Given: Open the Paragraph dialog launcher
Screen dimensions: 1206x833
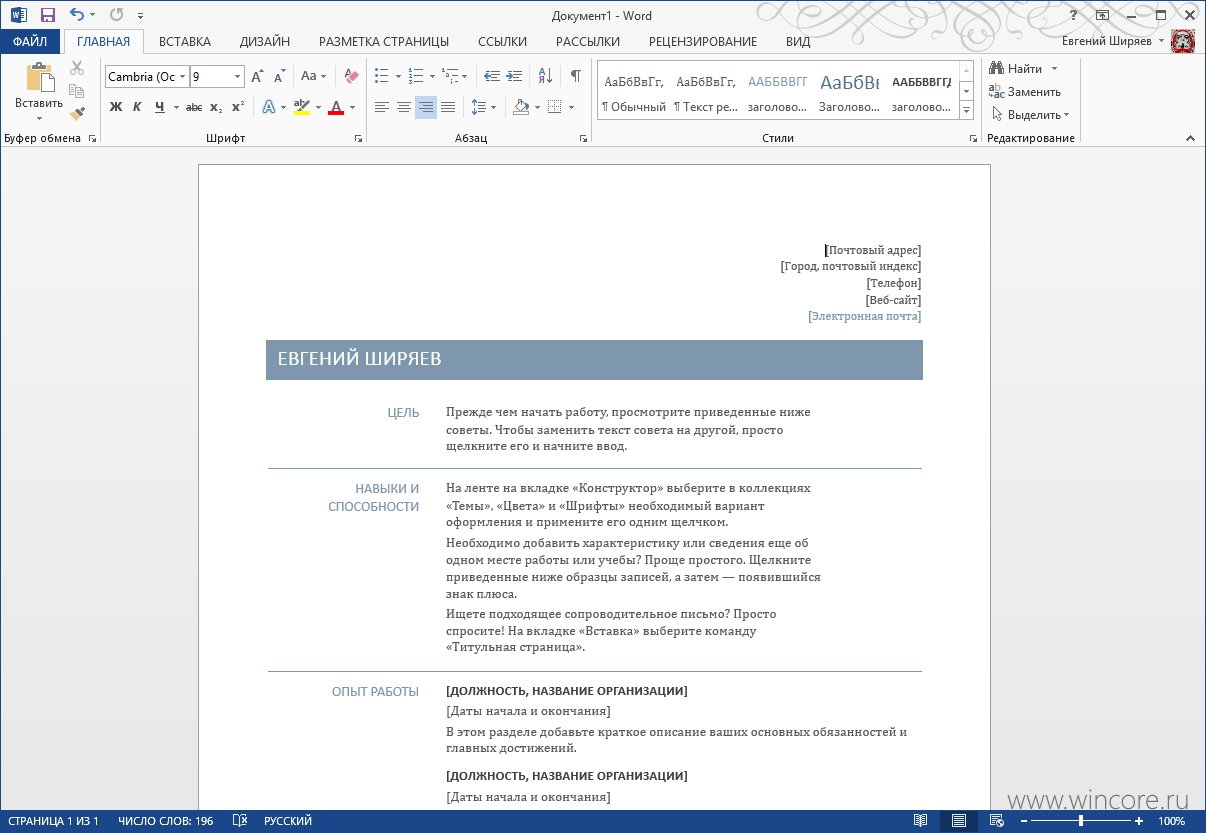Looking at the screenshot, I should tap(583, 139).
